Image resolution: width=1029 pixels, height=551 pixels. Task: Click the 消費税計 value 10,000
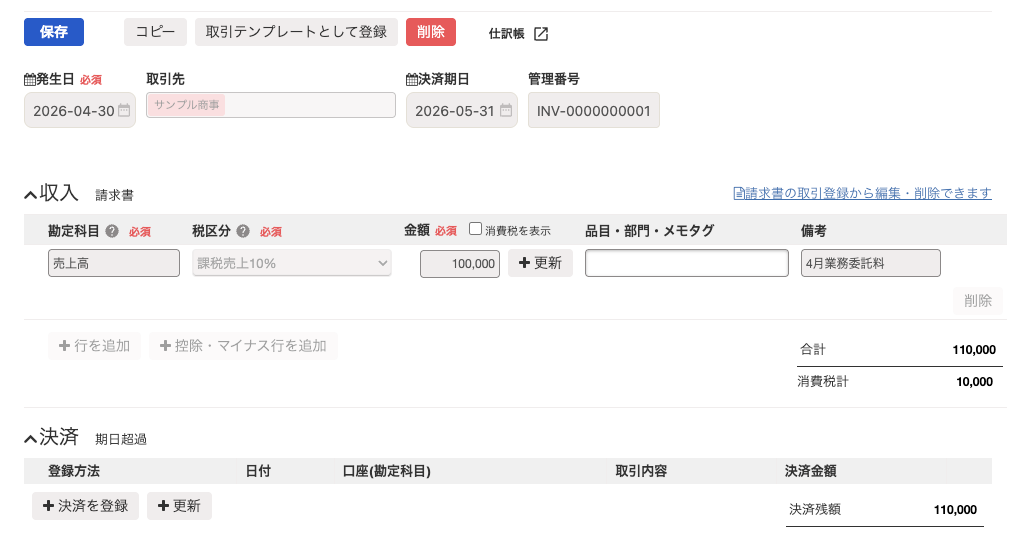(x=975, y=382)
